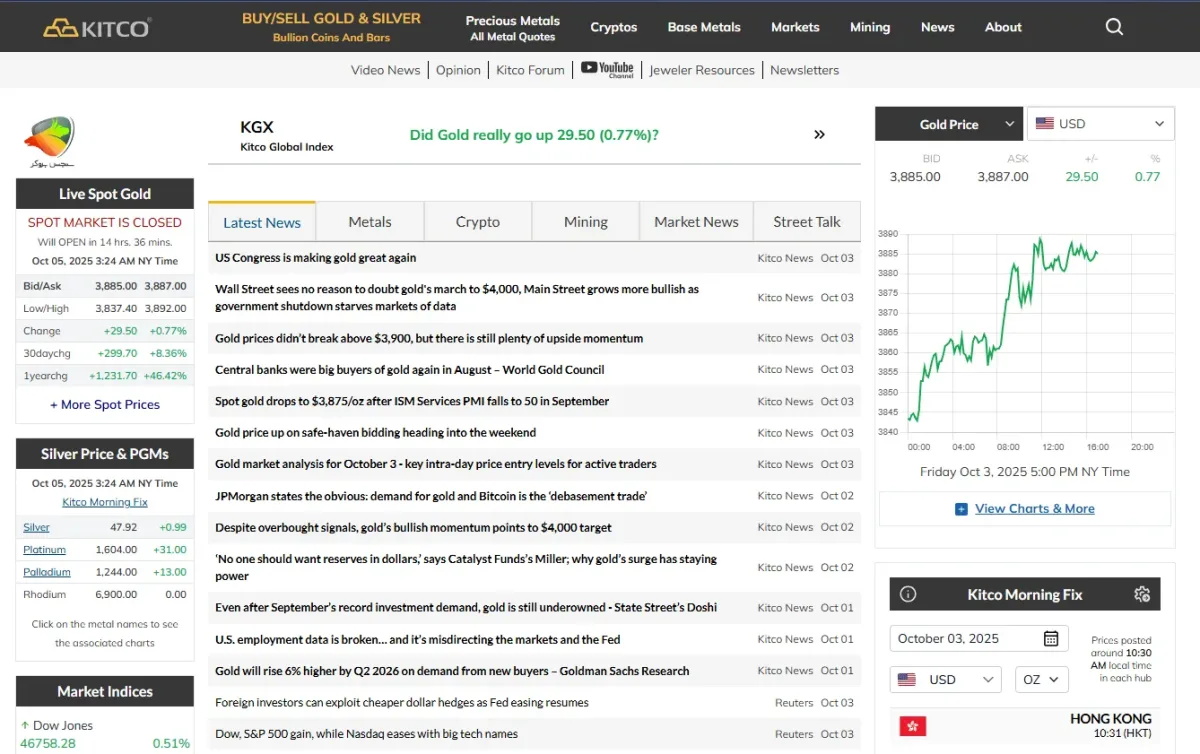Click the plus icon beside View Charts
Image resolution: width=1200 pixels, height=754 pixels.
tap(961, 509)
